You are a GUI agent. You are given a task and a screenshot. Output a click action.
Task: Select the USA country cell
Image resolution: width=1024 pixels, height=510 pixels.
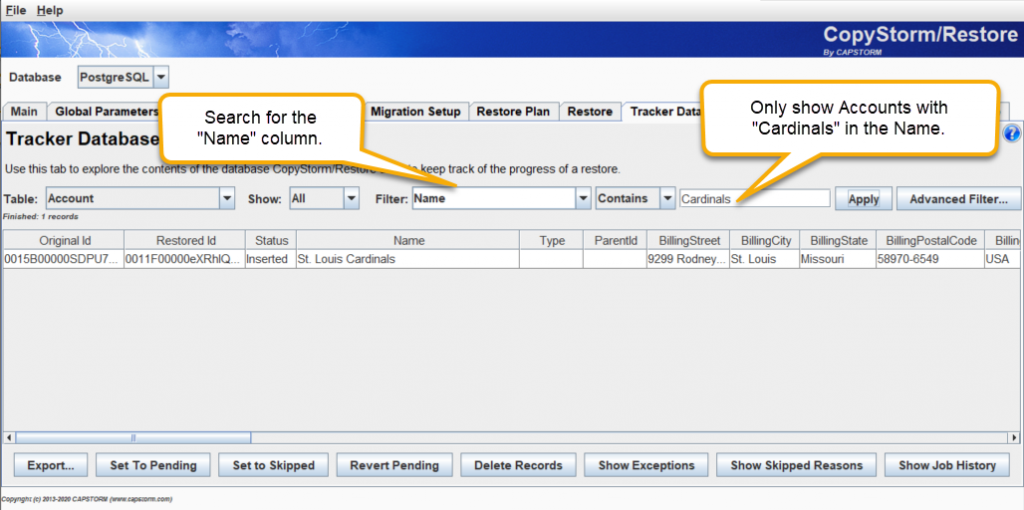click(1002, 259)
